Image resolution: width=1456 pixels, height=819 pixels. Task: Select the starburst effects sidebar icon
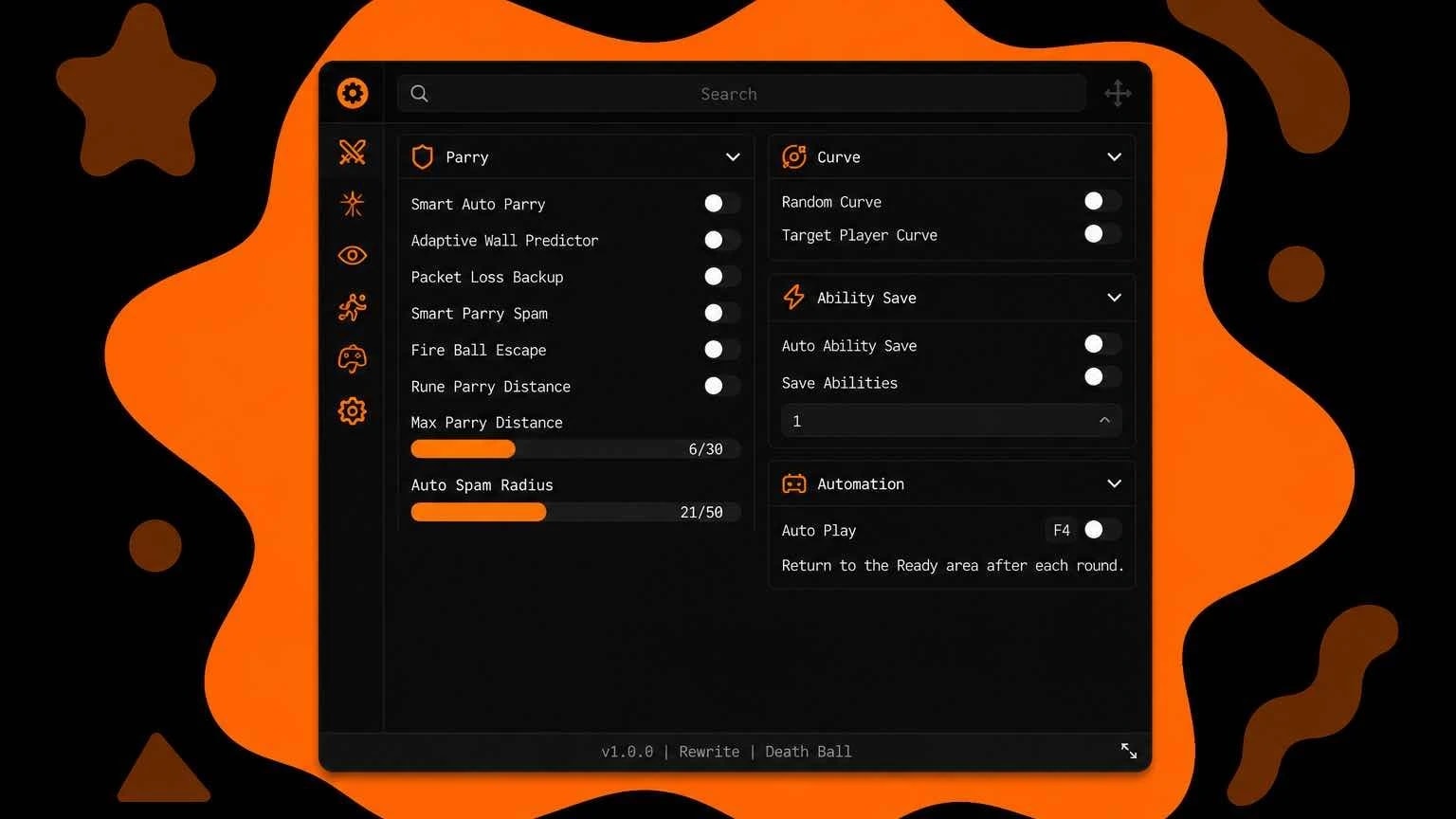(353, 204)
